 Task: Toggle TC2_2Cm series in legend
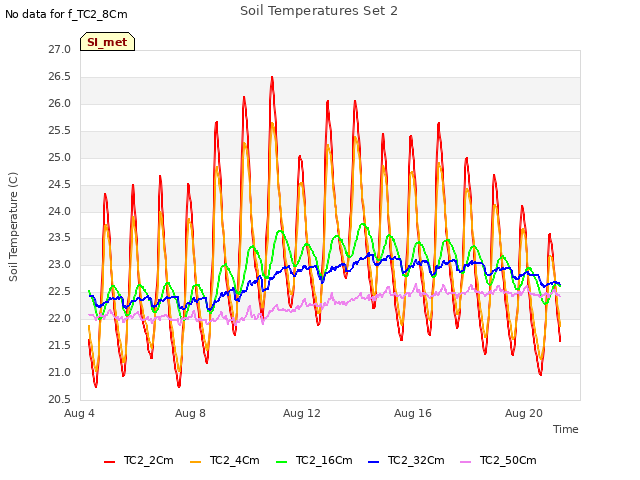tap(139, 460)
